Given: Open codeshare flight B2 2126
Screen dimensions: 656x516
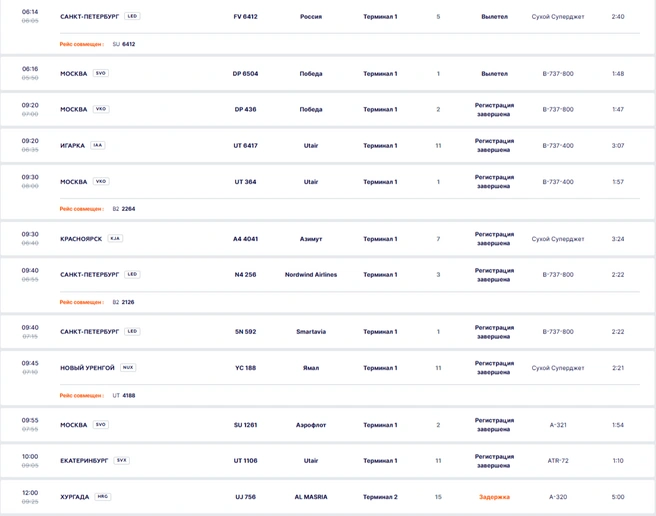Looking at the screenshot, I should point(123,302).
